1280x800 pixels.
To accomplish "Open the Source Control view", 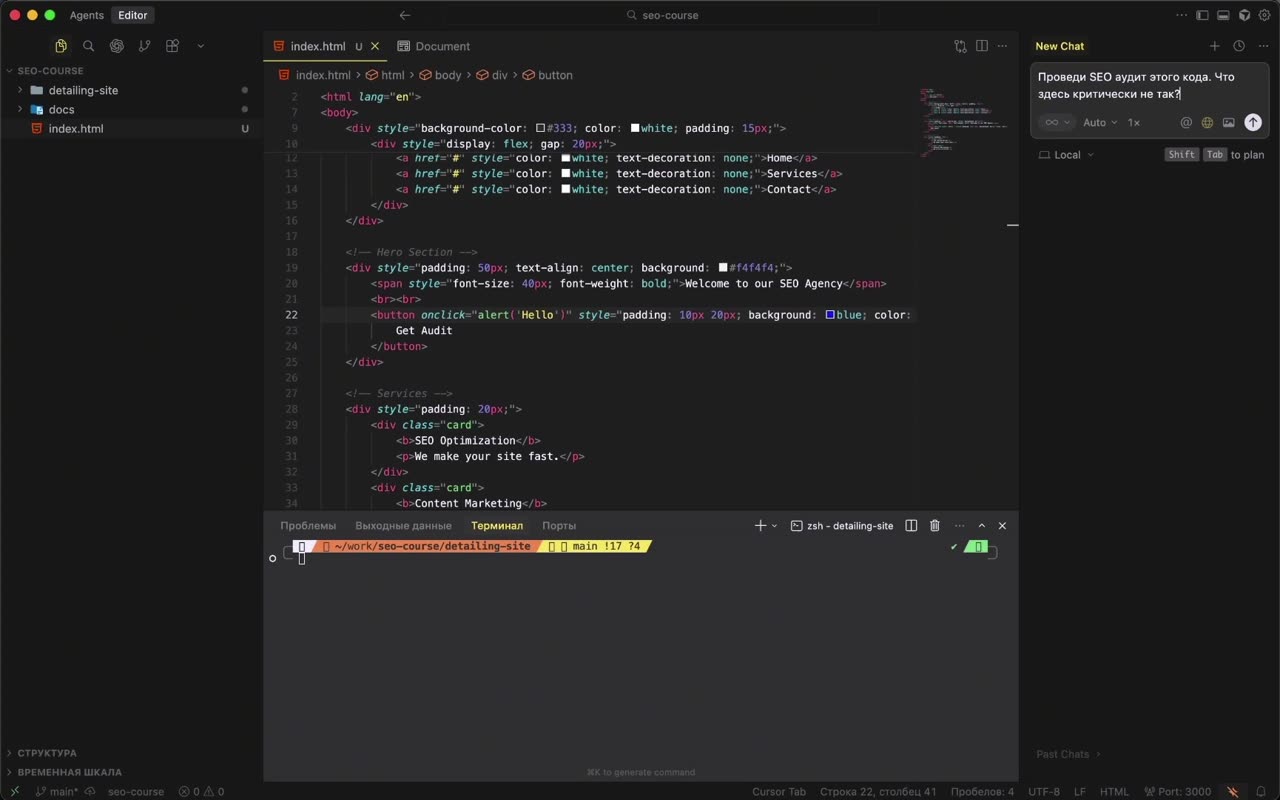I will pyautogui.click(x=145, y=46).
